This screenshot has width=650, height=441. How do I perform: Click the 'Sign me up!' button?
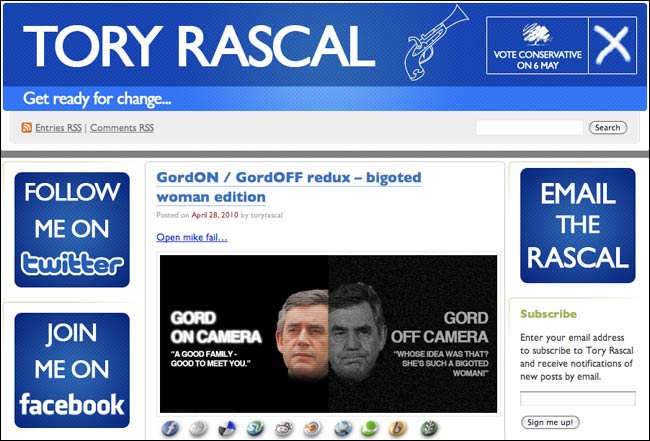[550, 422]
